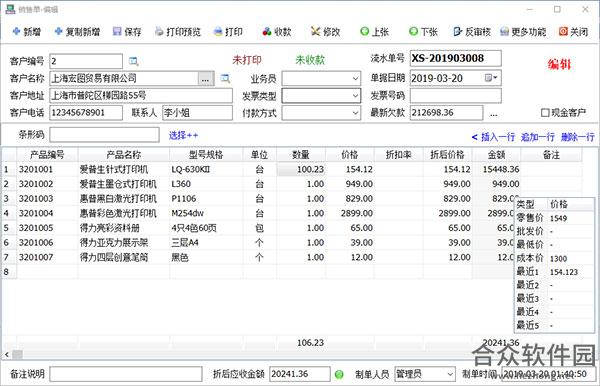Click the 打印 (Print) toolbar button

coord(228,32)
